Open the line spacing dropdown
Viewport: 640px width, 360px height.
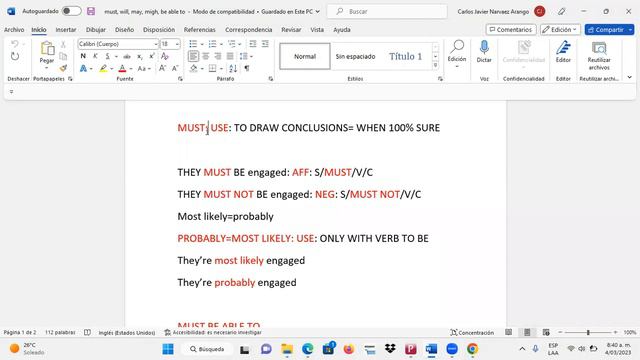click(x=246, y=56)
